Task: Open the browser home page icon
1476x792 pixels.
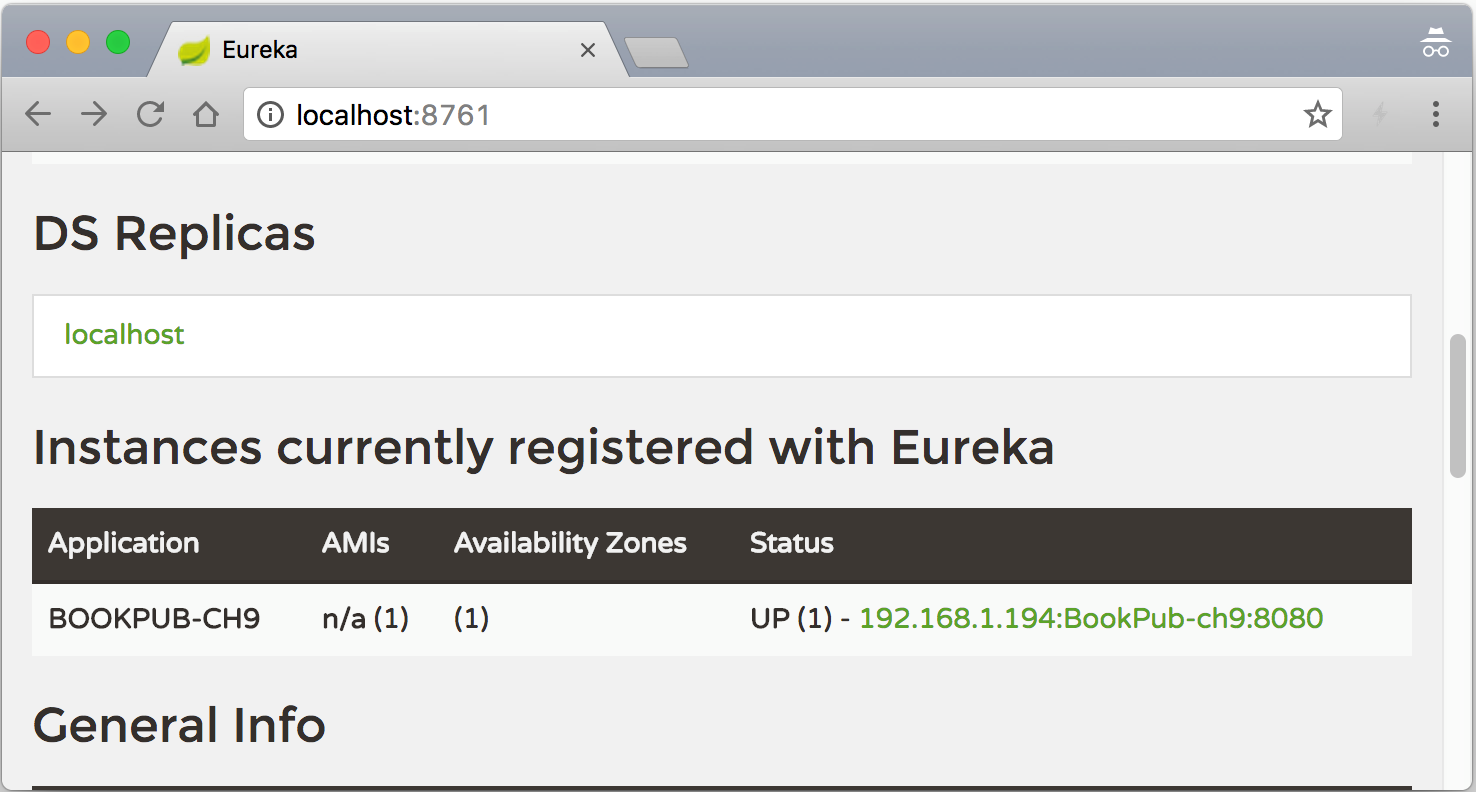Action: [x=206, y=114]
